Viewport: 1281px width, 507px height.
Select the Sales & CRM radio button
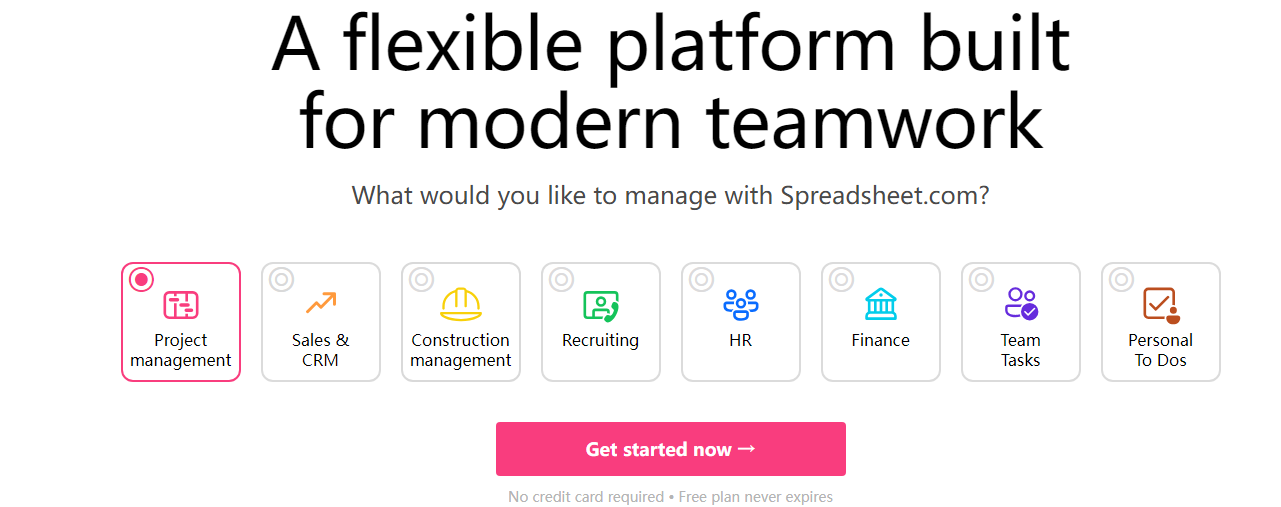pyautogui.click(x=281, y=279)
